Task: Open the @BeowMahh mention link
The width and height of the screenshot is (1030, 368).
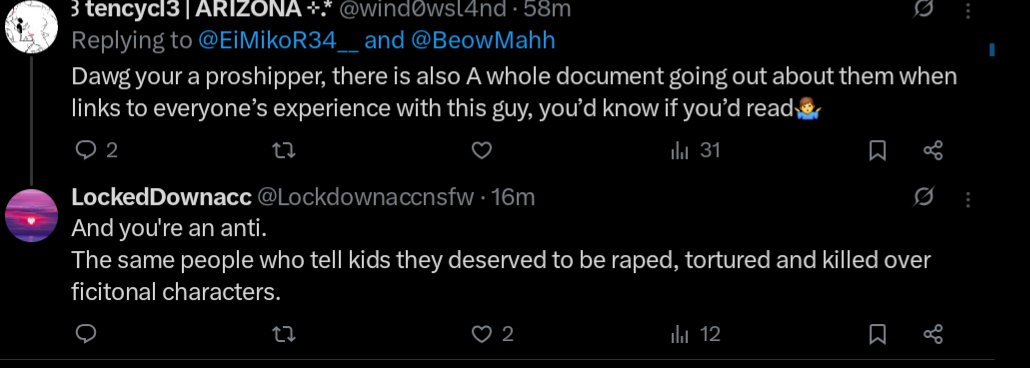Action: coord(483,41)
